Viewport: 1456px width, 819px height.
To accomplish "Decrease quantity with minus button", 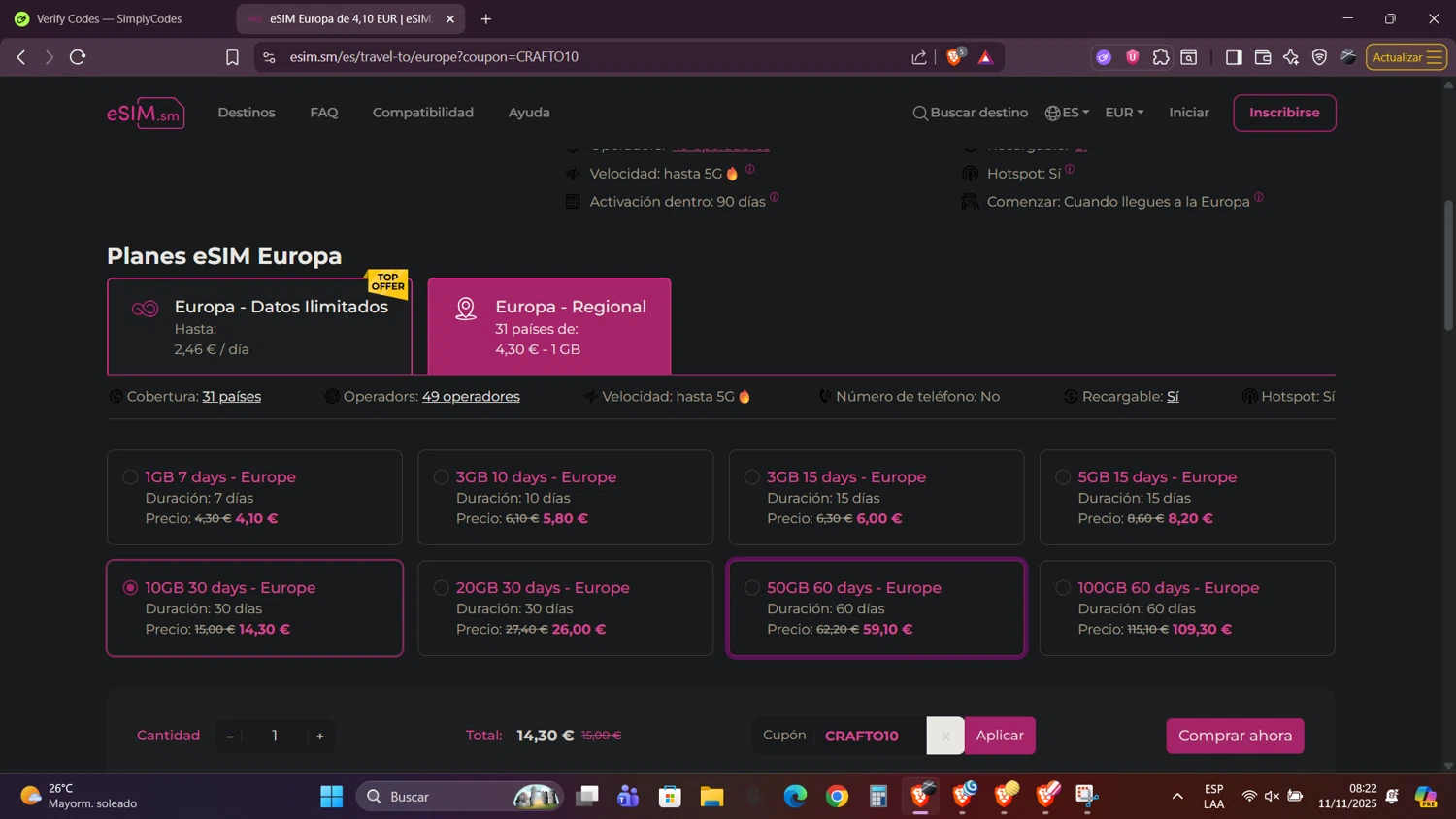I will 230,736.
